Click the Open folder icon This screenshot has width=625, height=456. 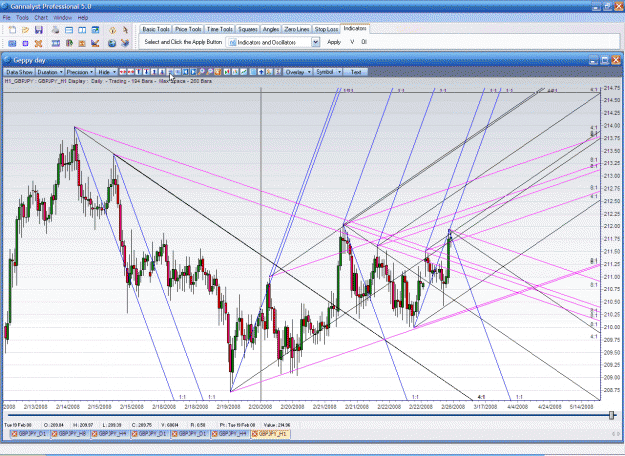[26, 30]
